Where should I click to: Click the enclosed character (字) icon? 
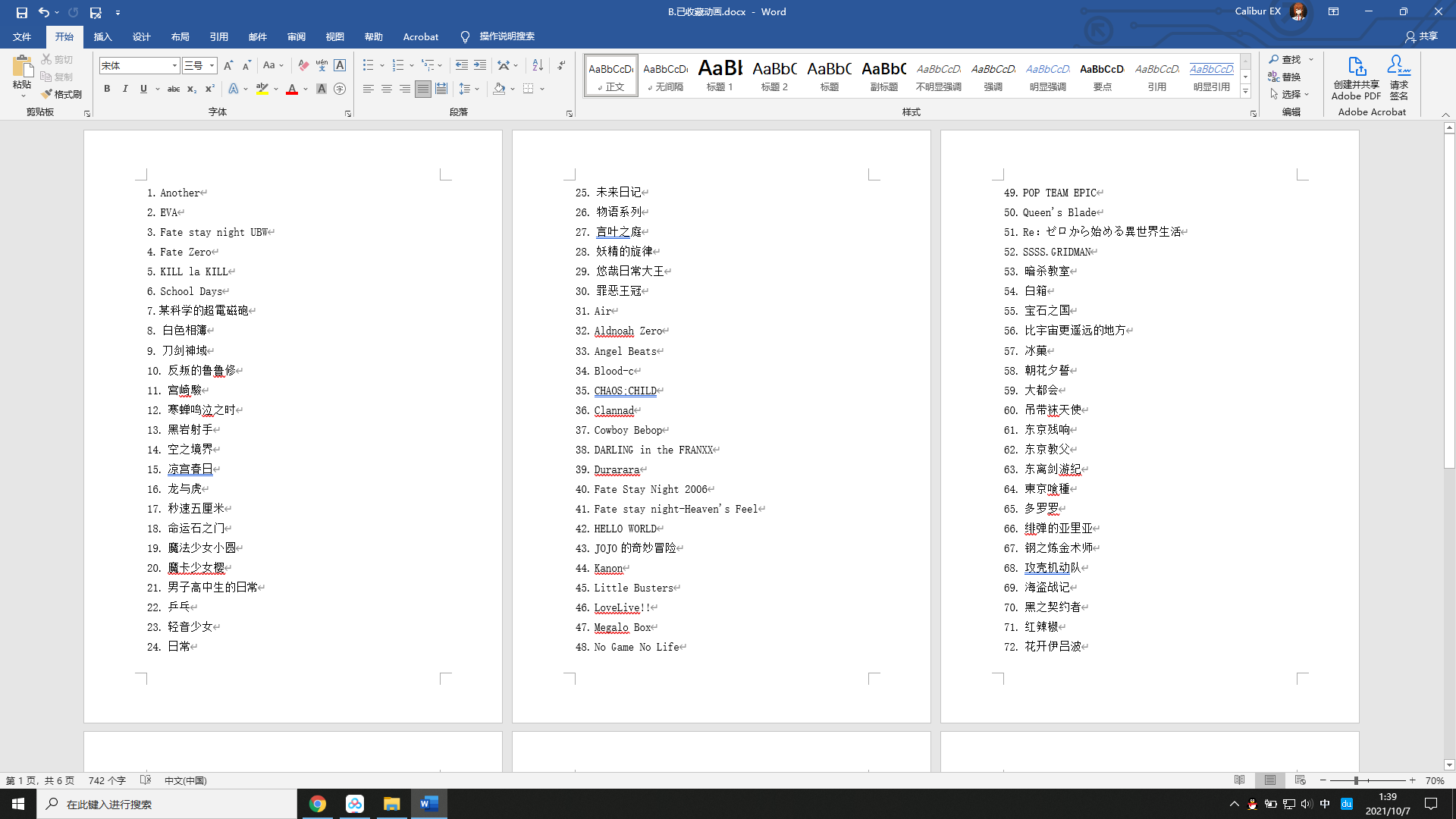[x=340, y=89]
